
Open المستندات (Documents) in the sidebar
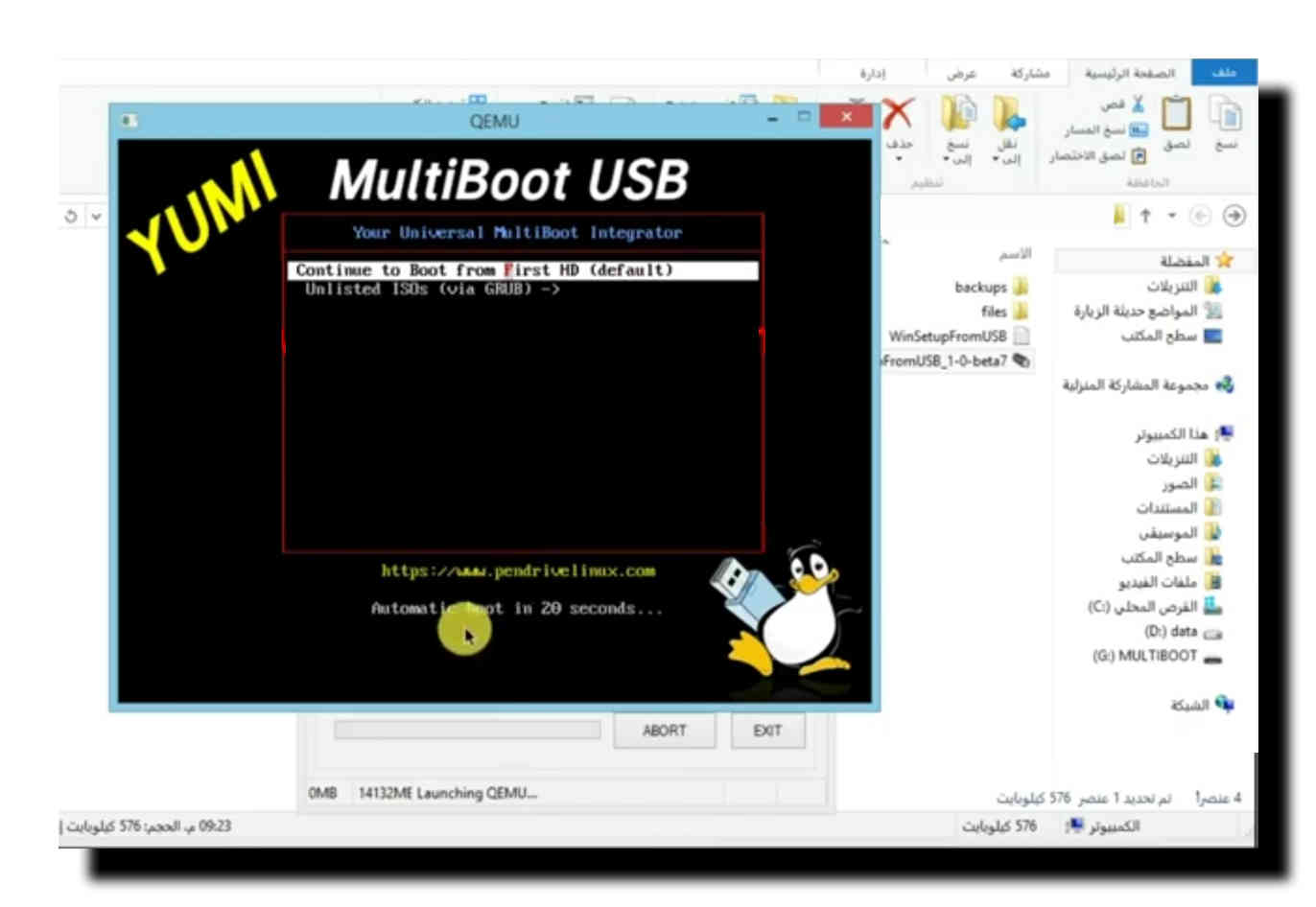1179,508
